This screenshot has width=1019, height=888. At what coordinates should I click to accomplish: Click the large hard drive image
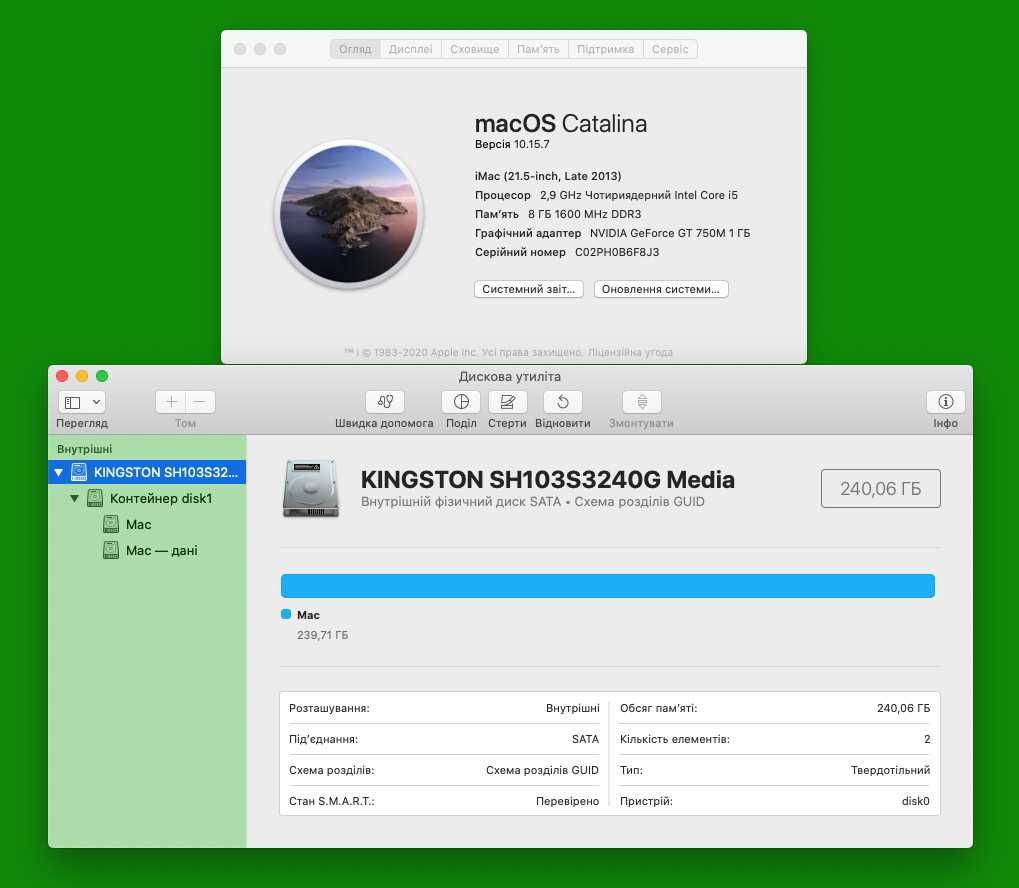pos(311,488)
